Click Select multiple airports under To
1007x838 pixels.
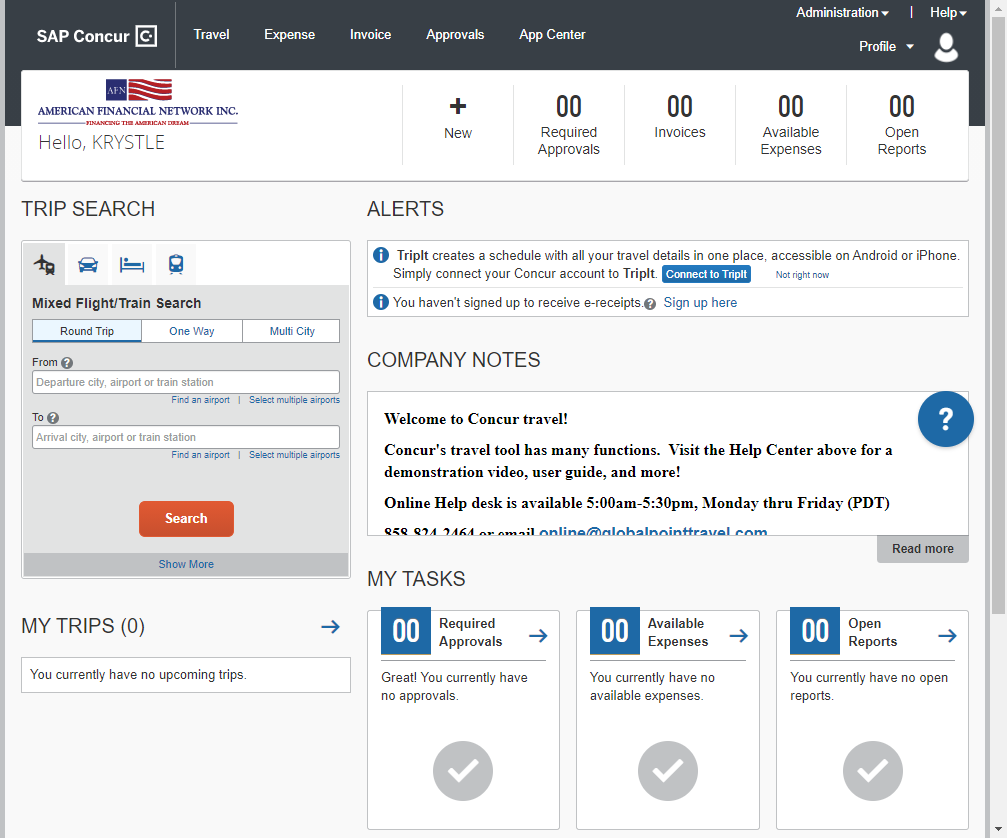coord(294,455)
